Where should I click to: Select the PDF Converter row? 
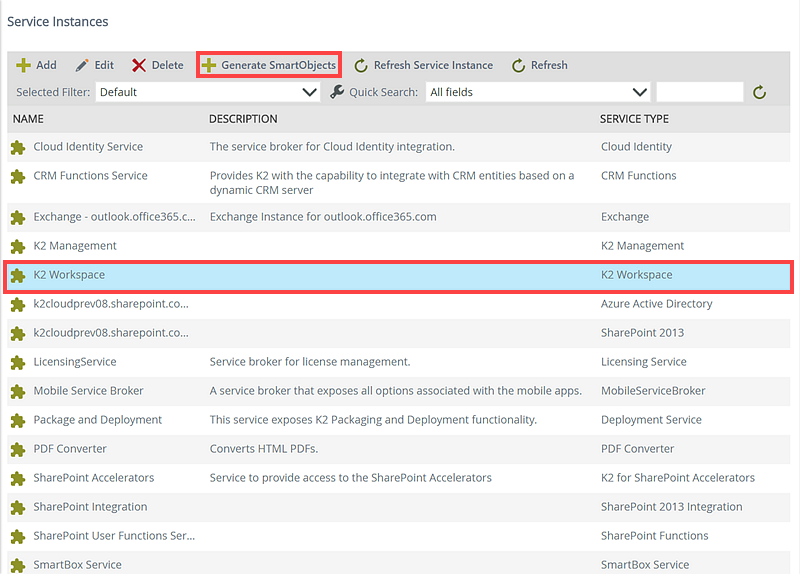(x=70, y=449)
